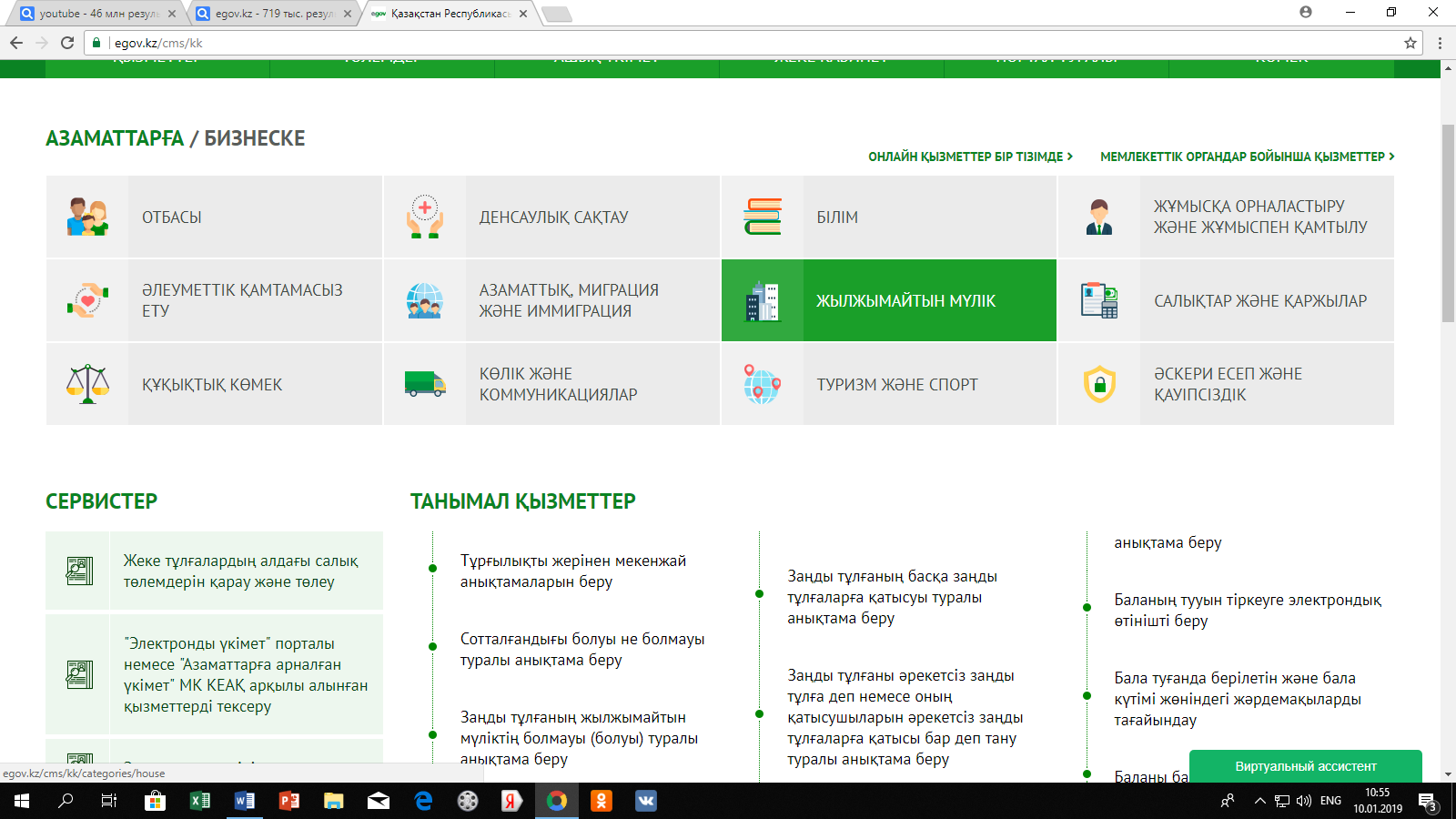Click the businessman icon for employment category
Screen dimensions: 1456x819
pos(1099,217)
